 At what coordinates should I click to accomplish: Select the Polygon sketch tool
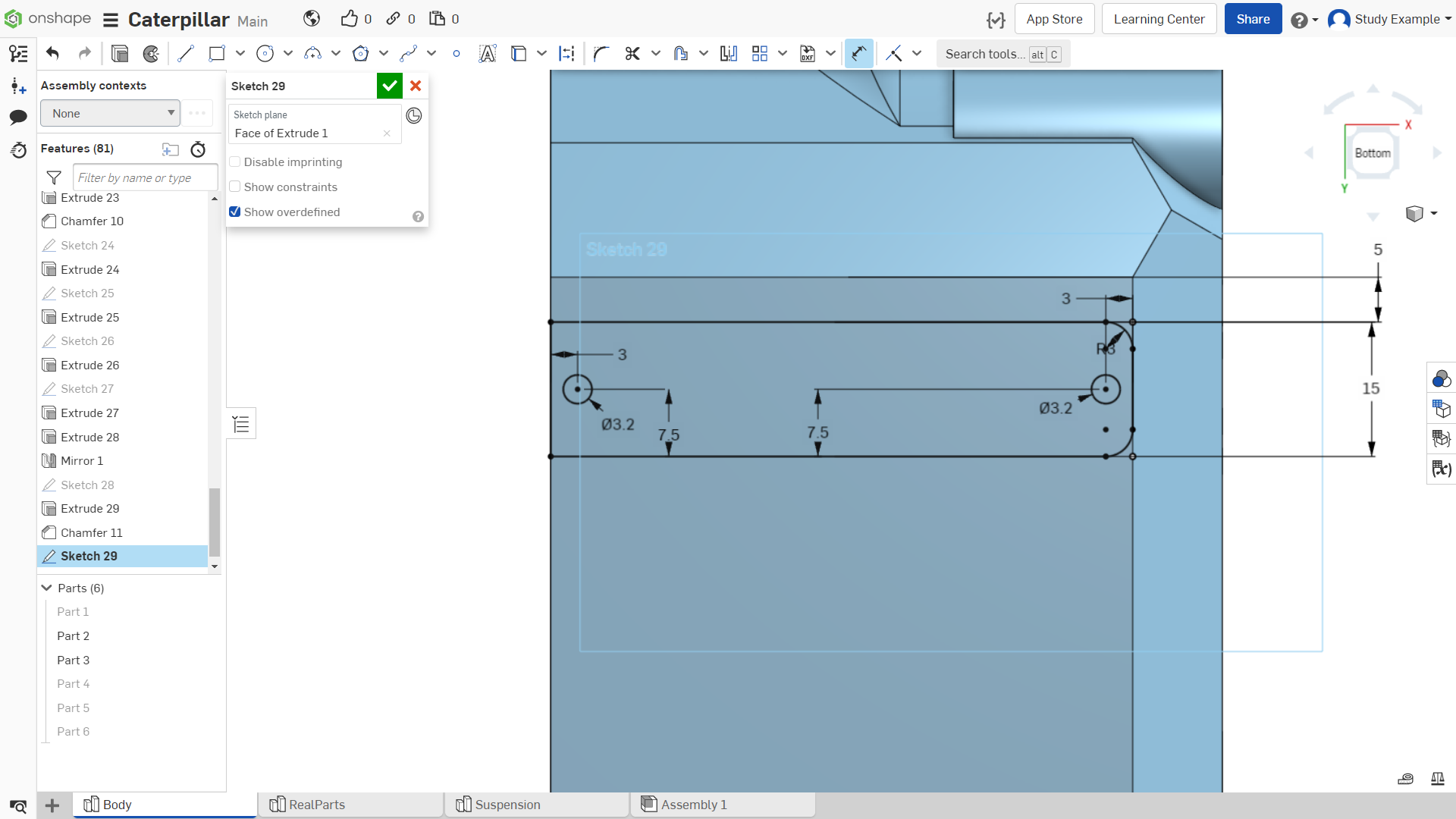(361, 53)
